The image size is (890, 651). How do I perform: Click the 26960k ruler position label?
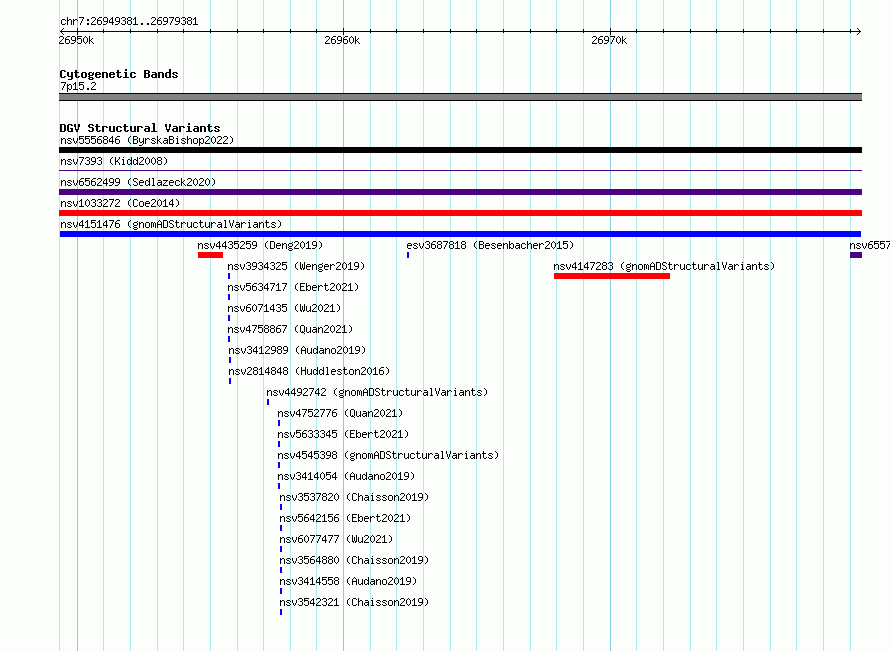pos(342,40)
